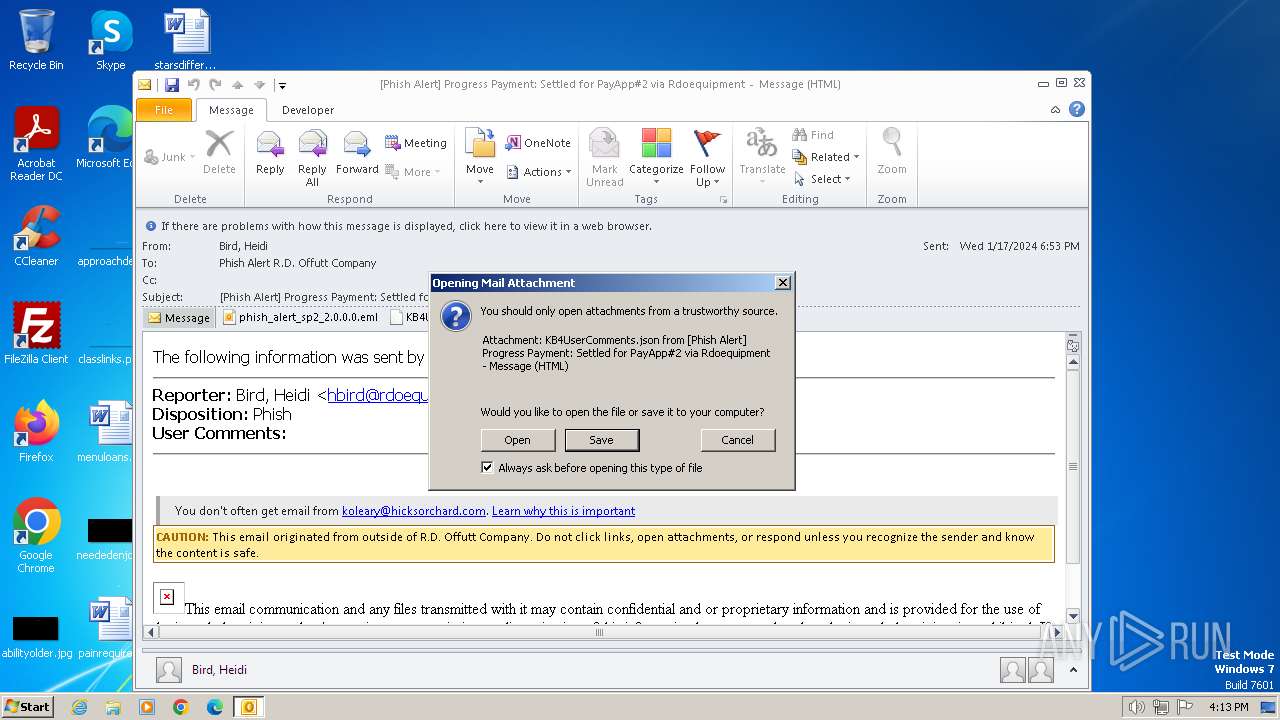The image size is (1280, 720).
Task: Show the Message body tab
Action: pyautogui.click(x=179, y=317)
